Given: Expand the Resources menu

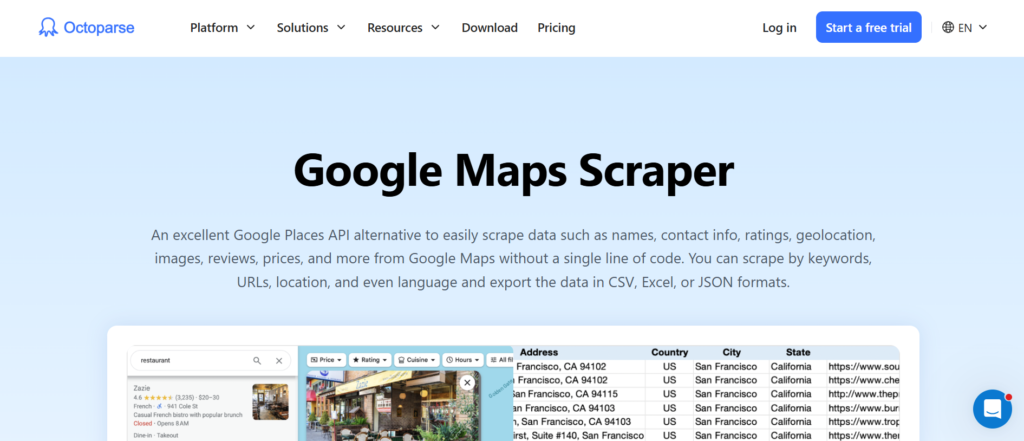Looking at the screenshot, I should [404, 27].
